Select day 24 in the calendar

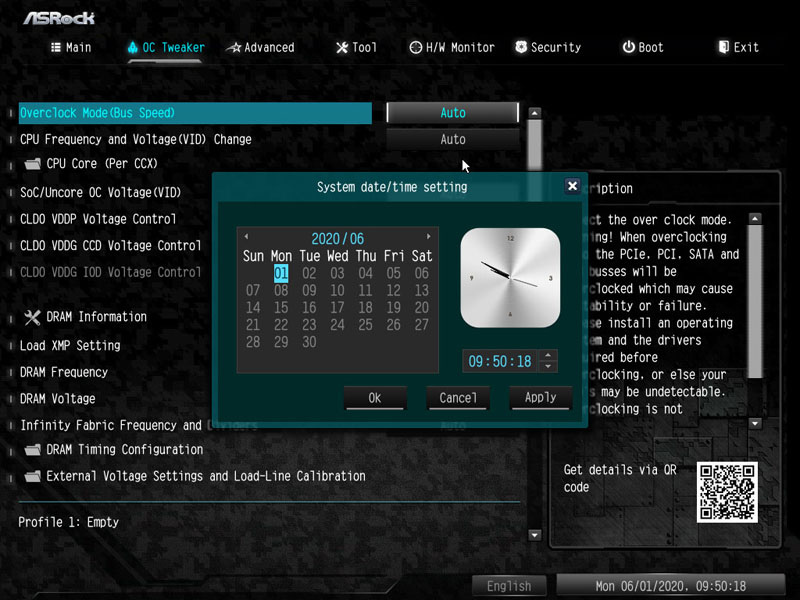(337, 324)
